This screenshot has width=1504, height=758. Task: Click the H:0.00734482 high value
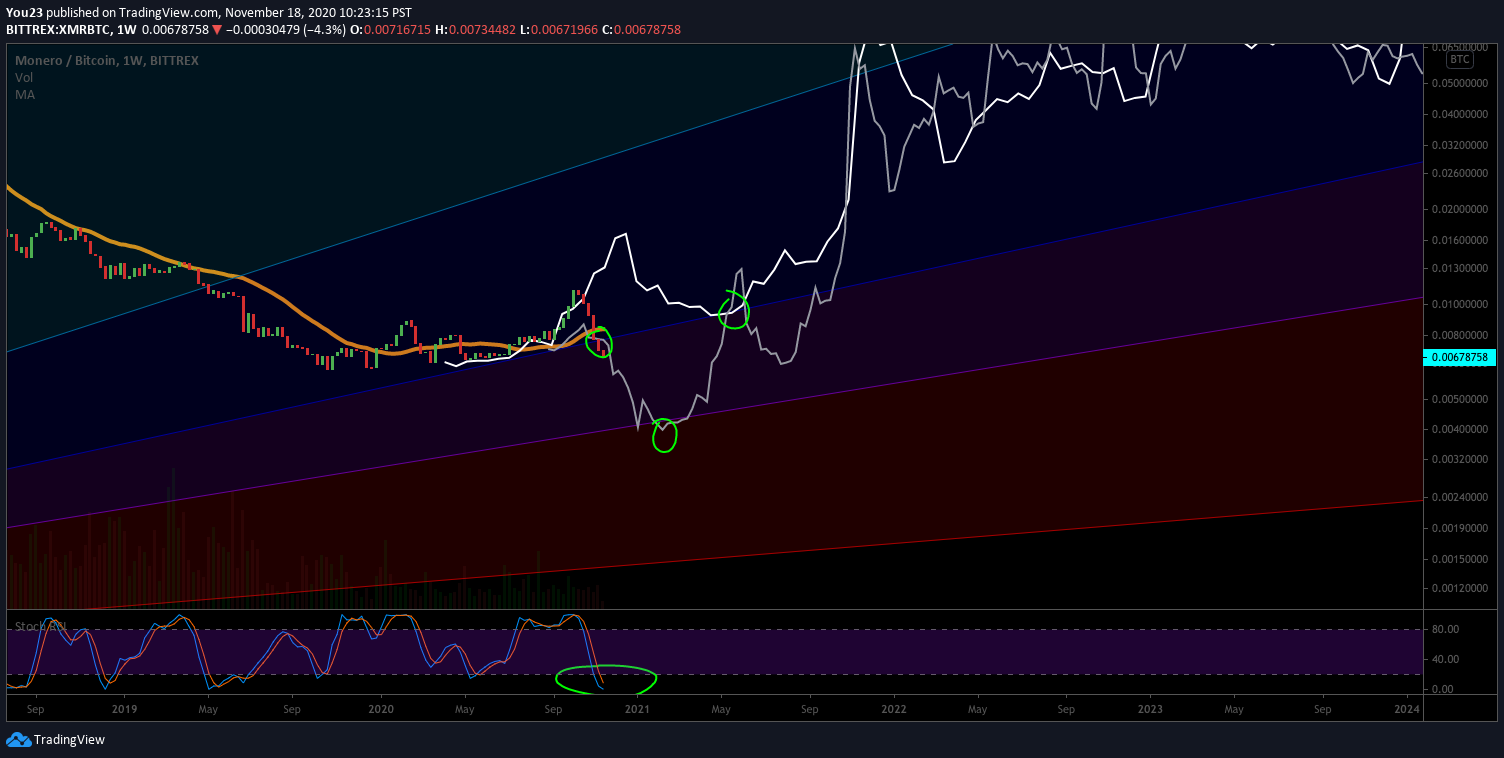click(475, 30)
